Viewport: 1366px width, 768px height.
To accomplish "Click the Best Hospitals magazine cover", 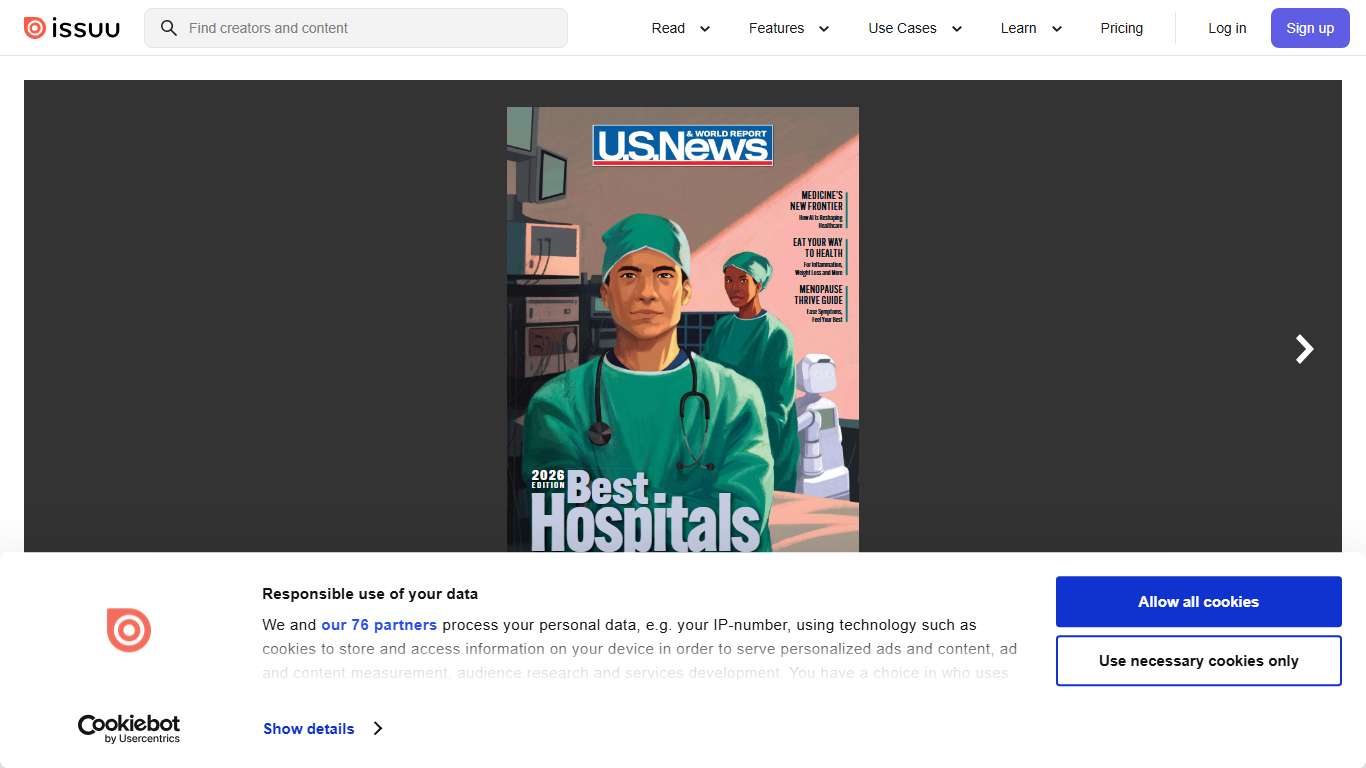I will (x=682, y=330).
